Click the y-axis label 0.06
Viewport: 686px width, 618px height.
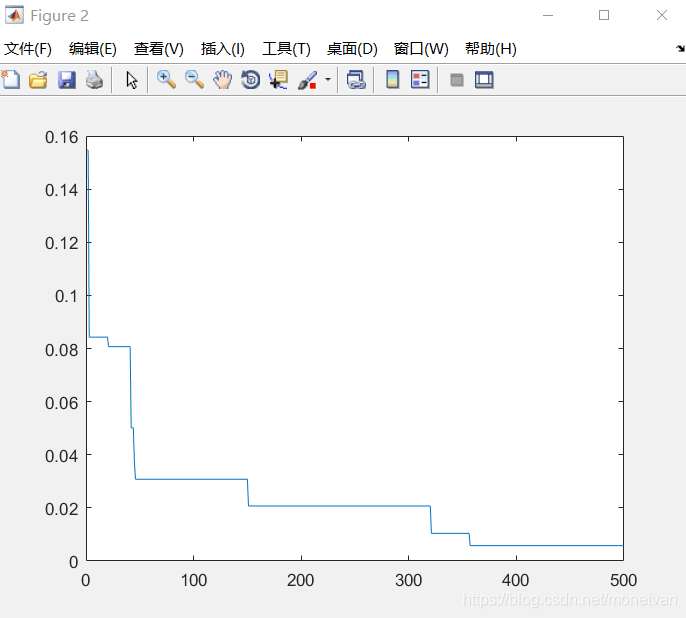[62, 403]
